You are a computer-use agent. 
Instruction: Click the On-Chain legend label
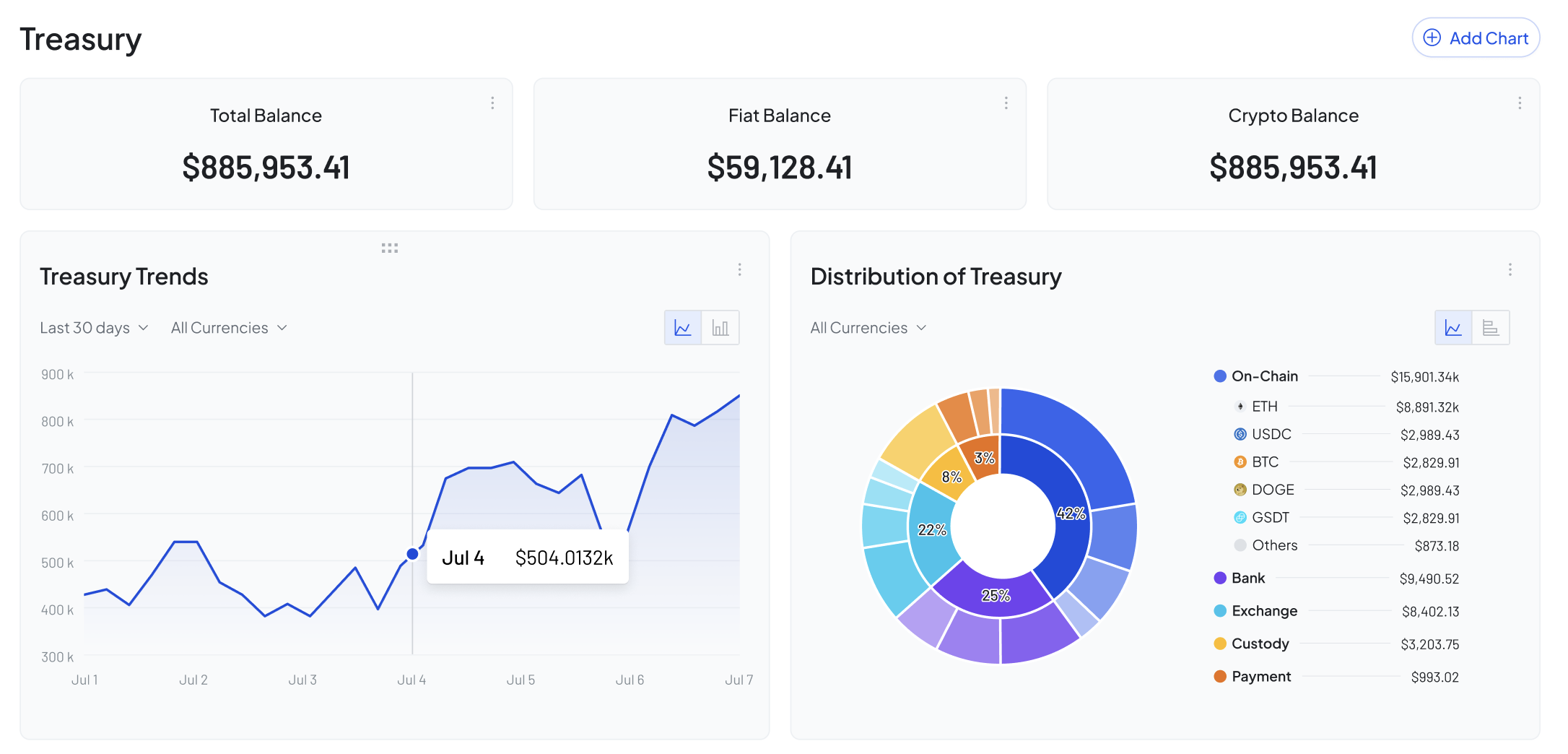point(1264,376)
